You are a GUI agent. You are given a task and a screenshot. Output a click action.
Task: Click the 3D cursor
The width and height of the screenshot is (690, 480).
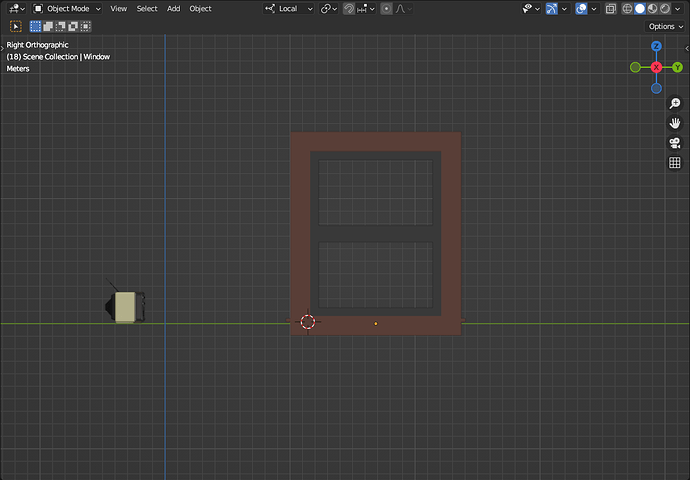coord(308,322)
